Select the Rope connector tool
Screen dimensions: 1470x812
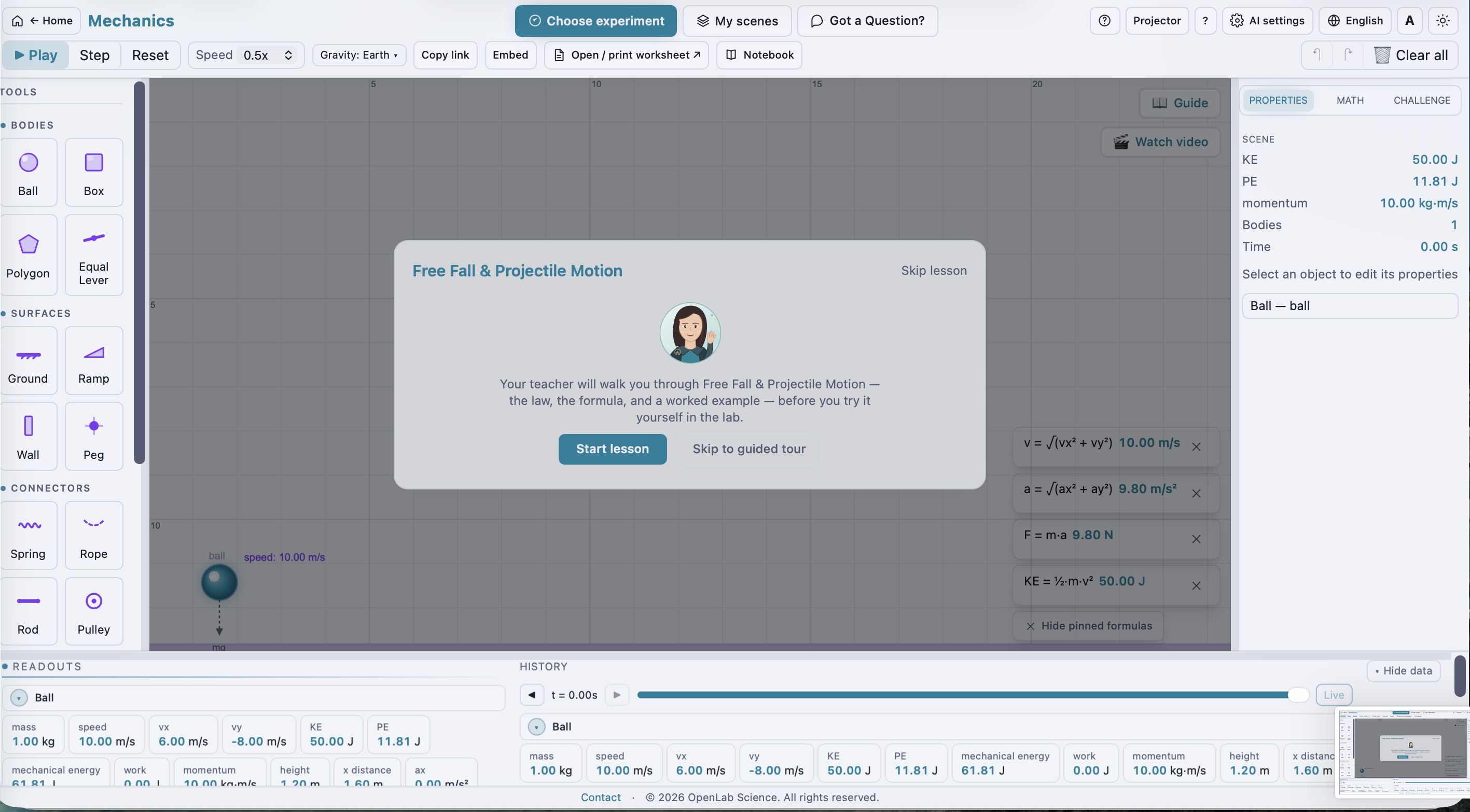click(x=93, y=535)
